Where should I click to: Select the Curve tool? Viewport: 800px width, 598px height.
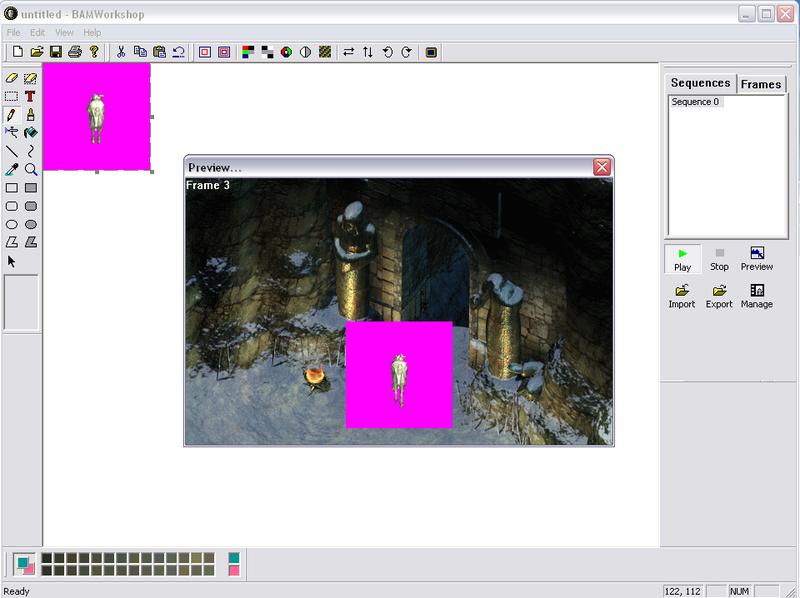pyautogui.click(x=31, y=151)
